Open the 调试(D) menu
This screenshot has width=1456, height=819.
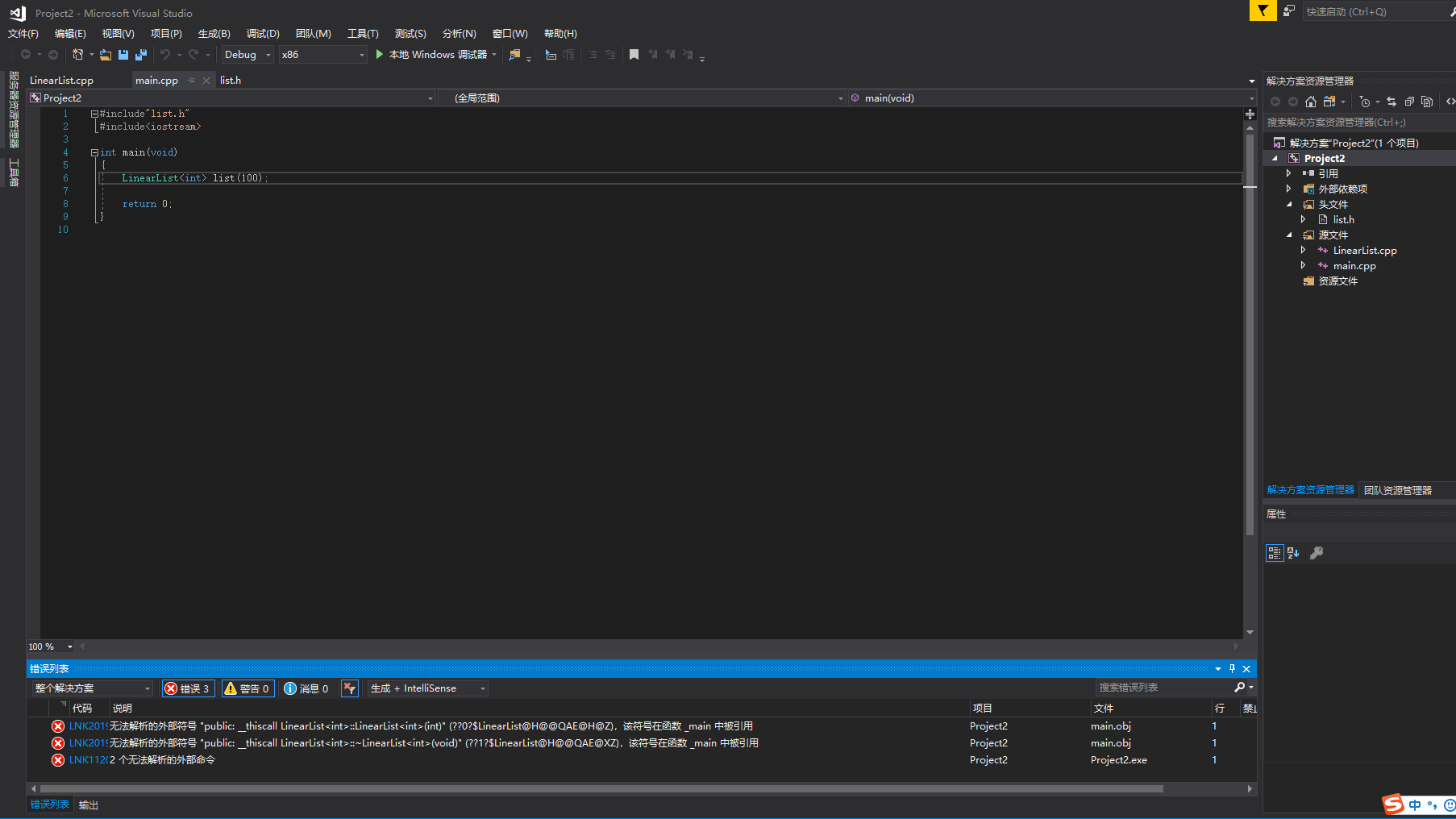pyautogui.click(x=263, y=34)
